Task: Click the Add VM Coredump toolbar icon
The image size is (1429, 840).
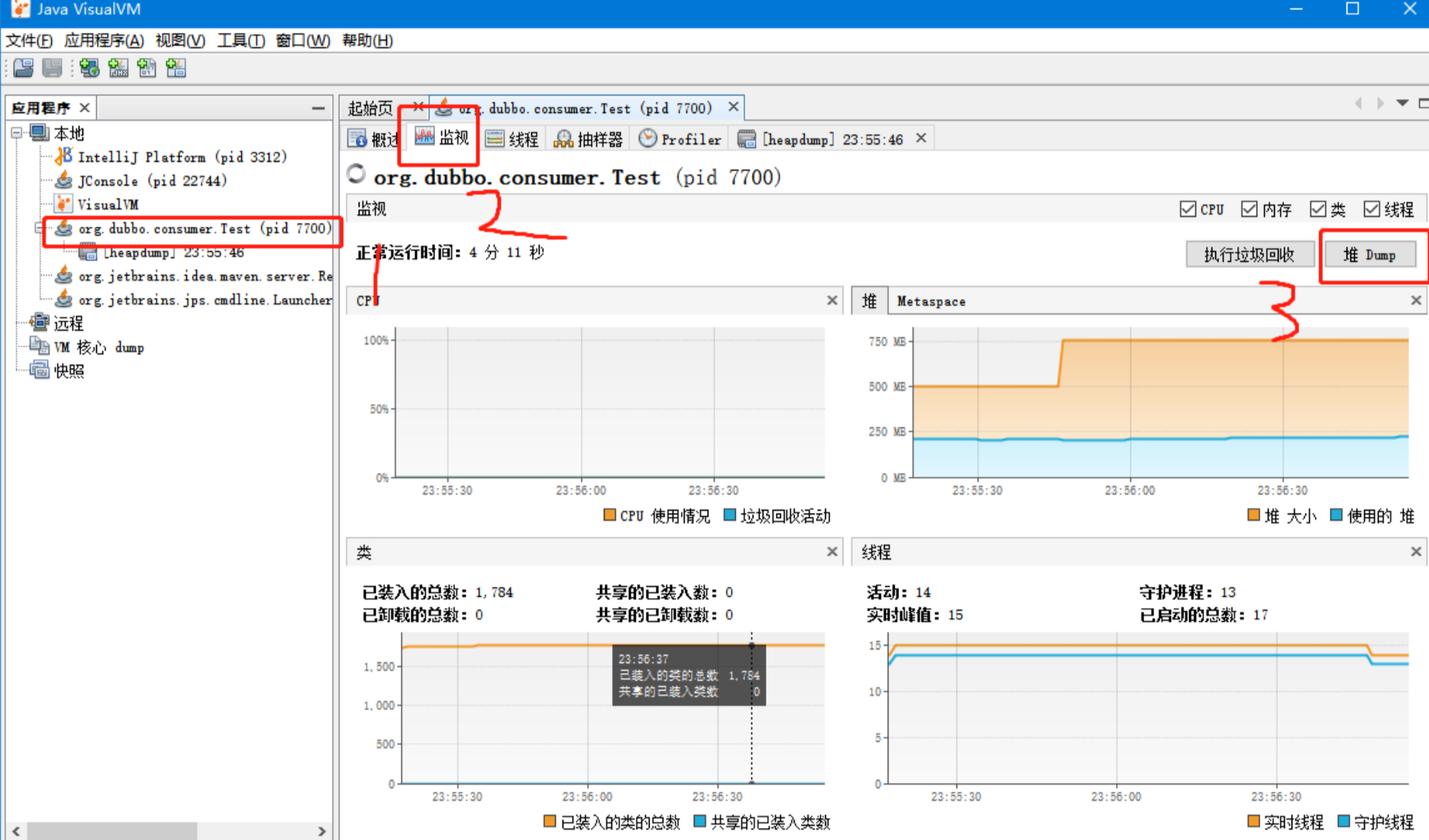Action: click(x=147, y=69)
